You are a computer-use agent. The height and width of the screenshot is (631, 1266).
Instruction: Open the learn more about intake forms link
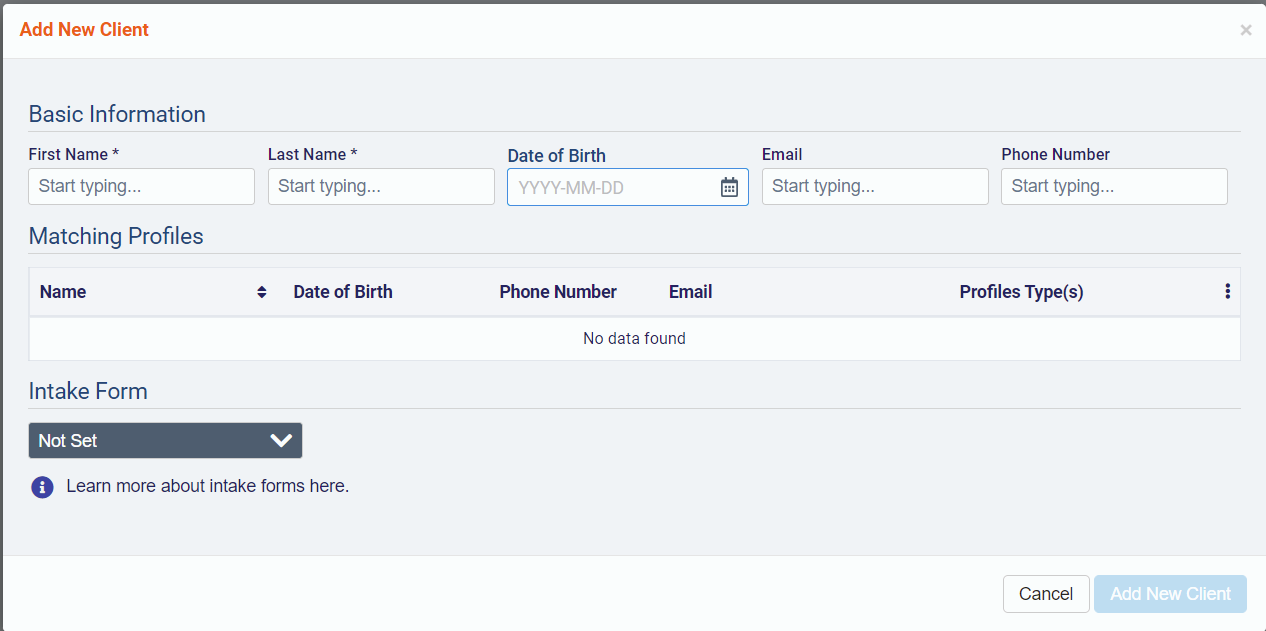[x=207, y=487]
